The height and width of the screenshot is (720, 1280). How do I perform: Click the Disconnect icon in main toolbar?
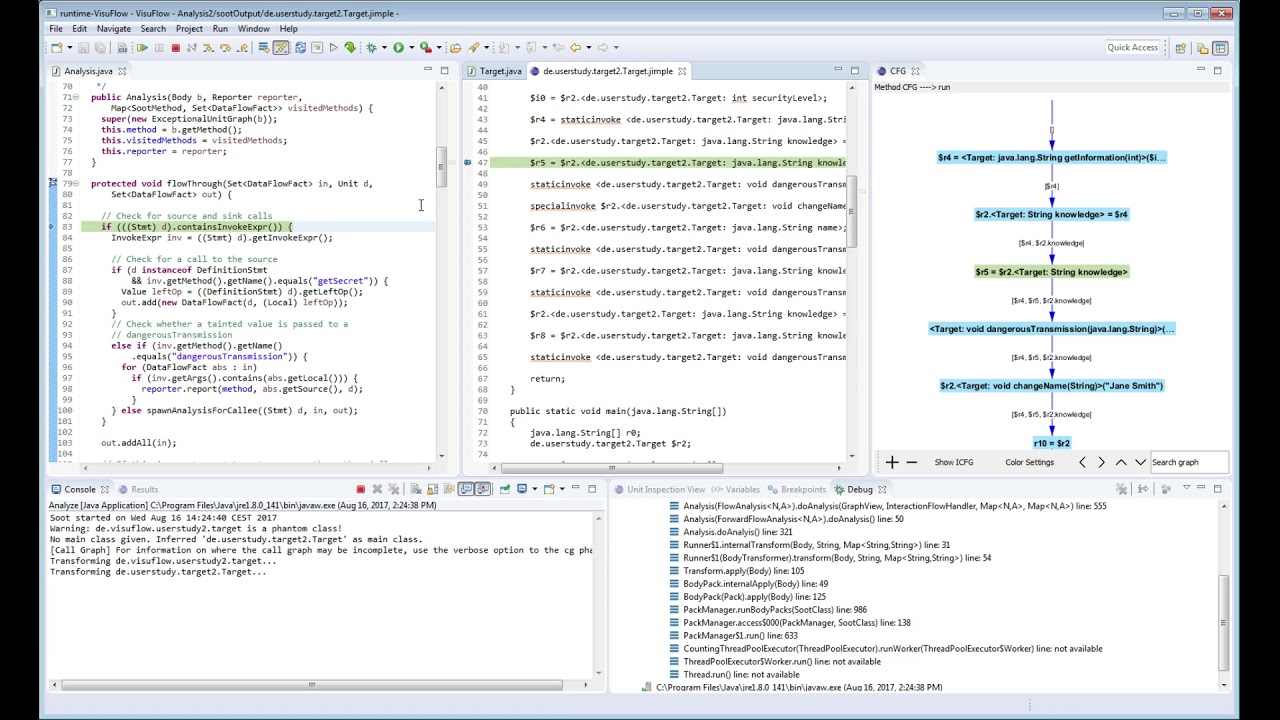(192, 47)
